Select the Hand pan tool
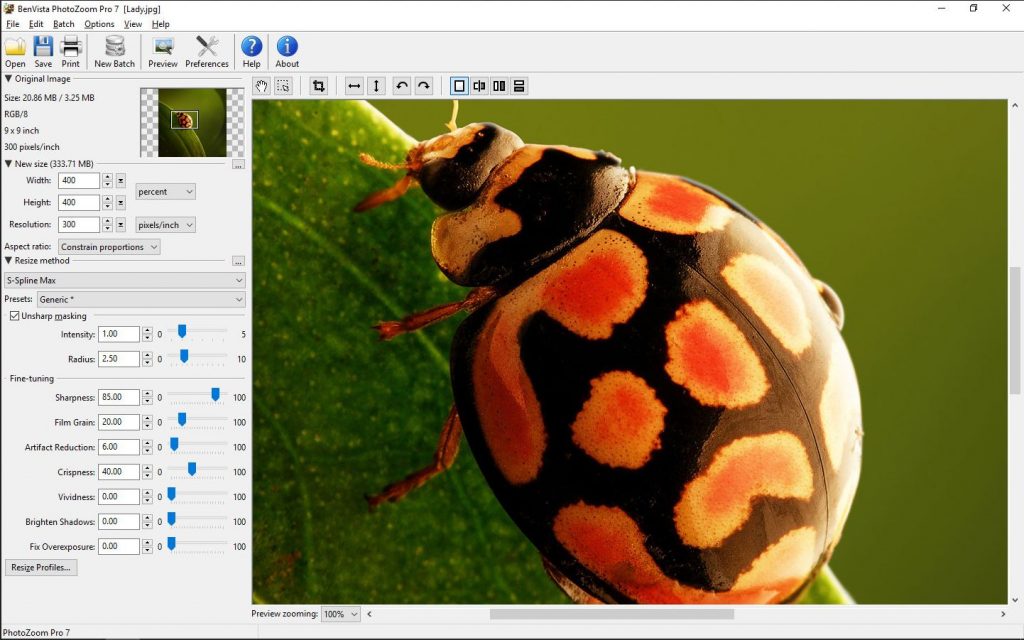This screenshot has width=1024, height=640. (x=261, y=86)
